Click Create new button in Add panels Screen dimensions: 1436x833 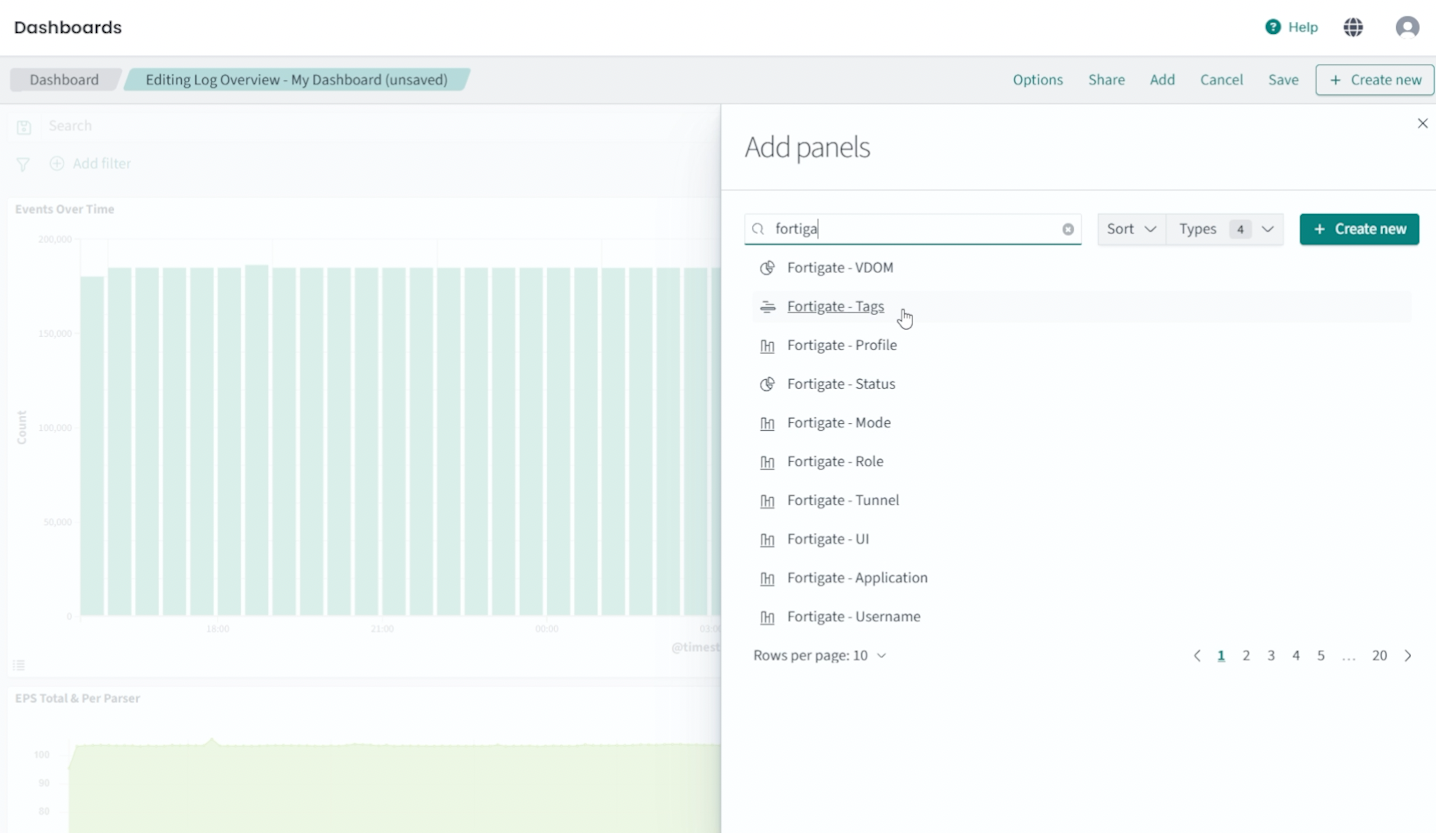[1359, 229]
